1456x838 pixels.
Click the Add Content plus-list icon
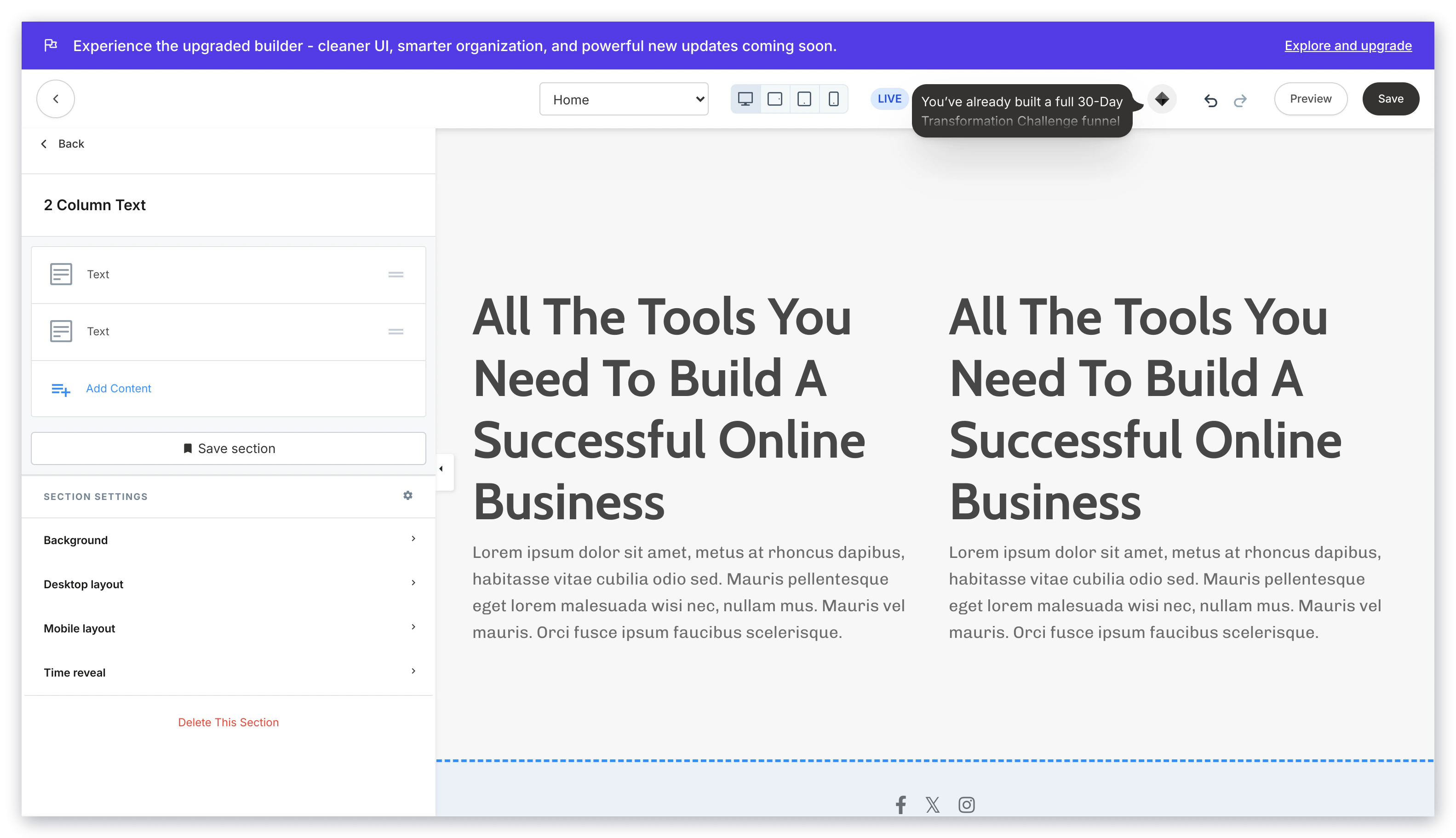[x=60, y=389]
